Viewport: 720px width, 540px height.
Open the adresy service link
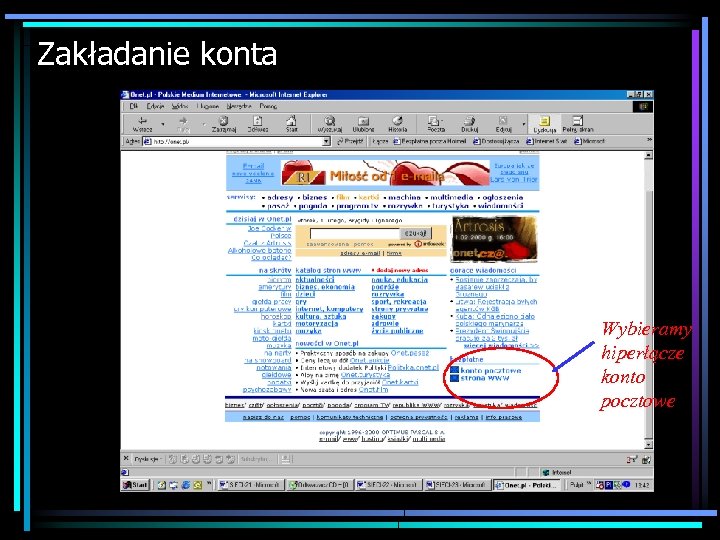pyautogui.click(x=280, y=197)
